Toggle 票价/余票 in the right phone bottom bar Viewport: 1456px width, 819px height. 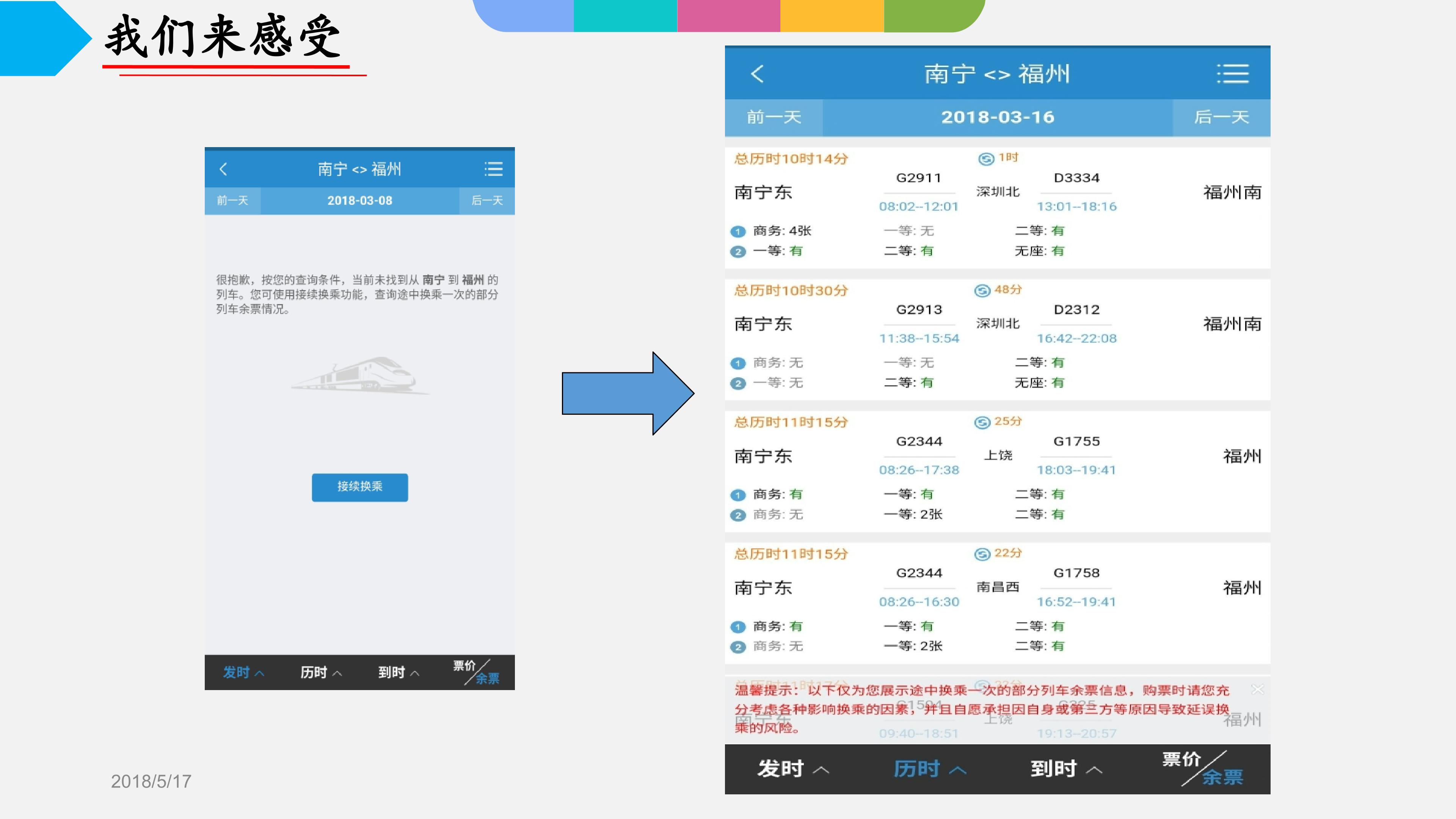pyautogui.click(x=1203, y=769)
